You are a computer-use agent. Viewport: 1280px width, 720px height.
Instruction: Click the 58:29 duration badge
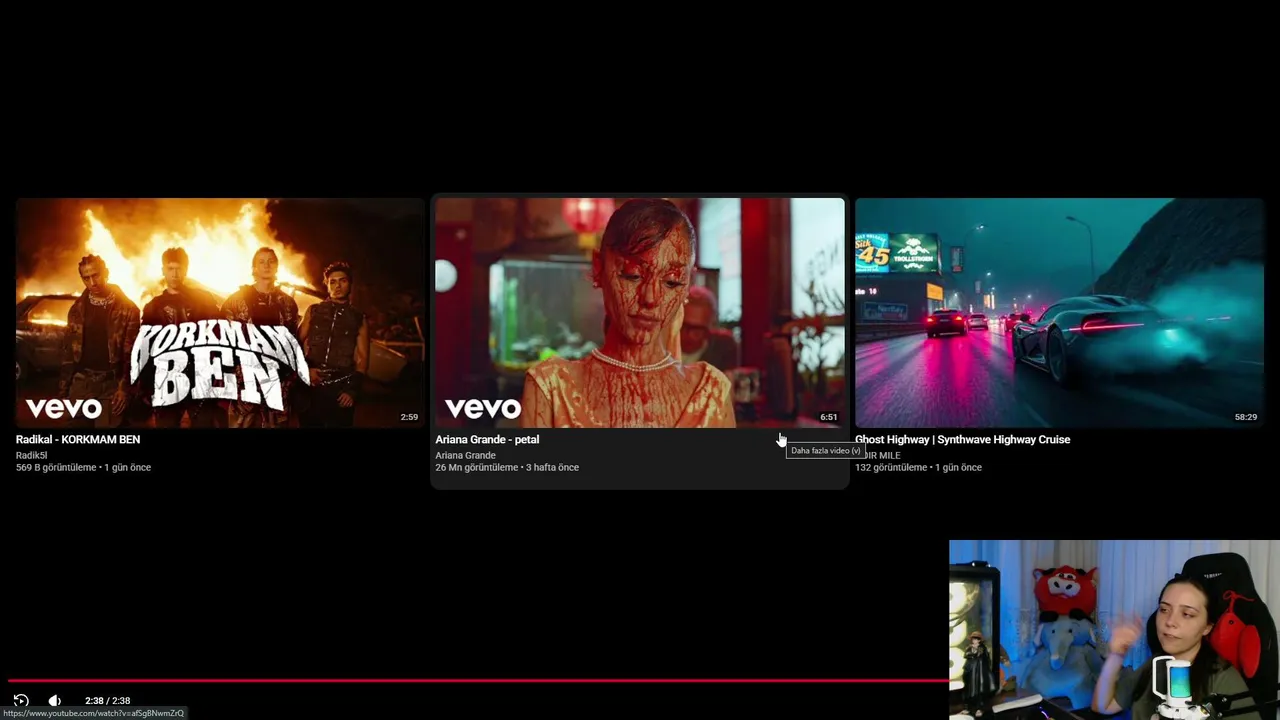coord(1246,417)
